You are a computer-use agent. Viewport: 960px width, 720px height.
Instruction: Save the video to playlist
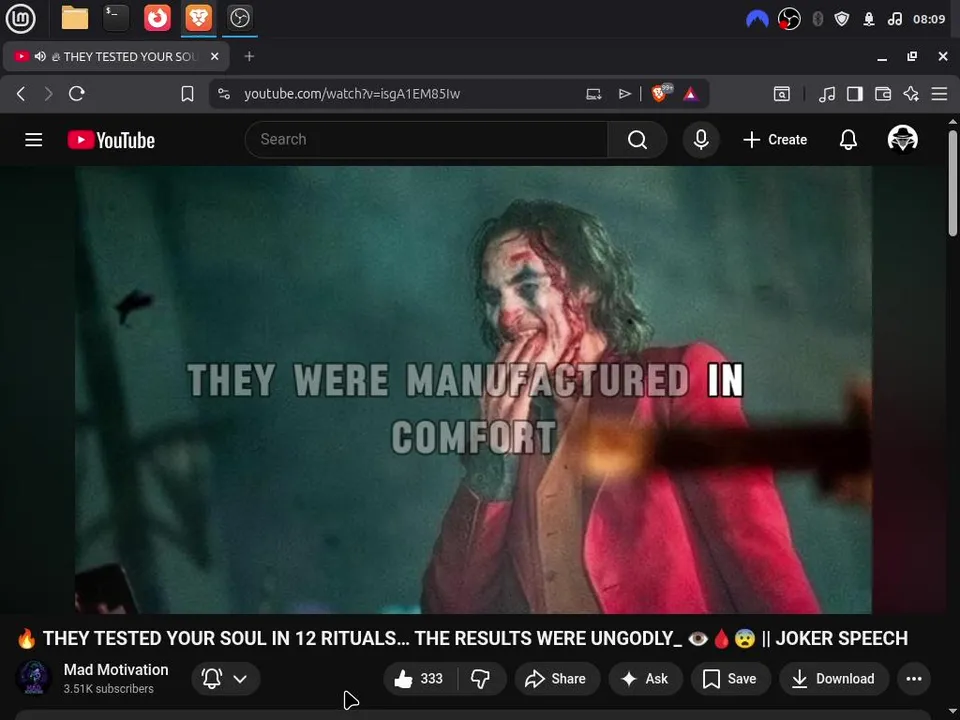(x=730, y=678)
